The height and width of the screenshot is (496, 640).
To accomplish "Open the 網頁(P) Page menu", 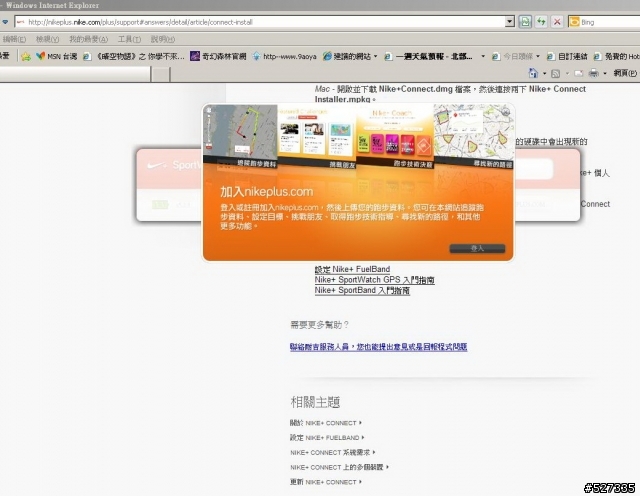I will (x=625, y=73).
